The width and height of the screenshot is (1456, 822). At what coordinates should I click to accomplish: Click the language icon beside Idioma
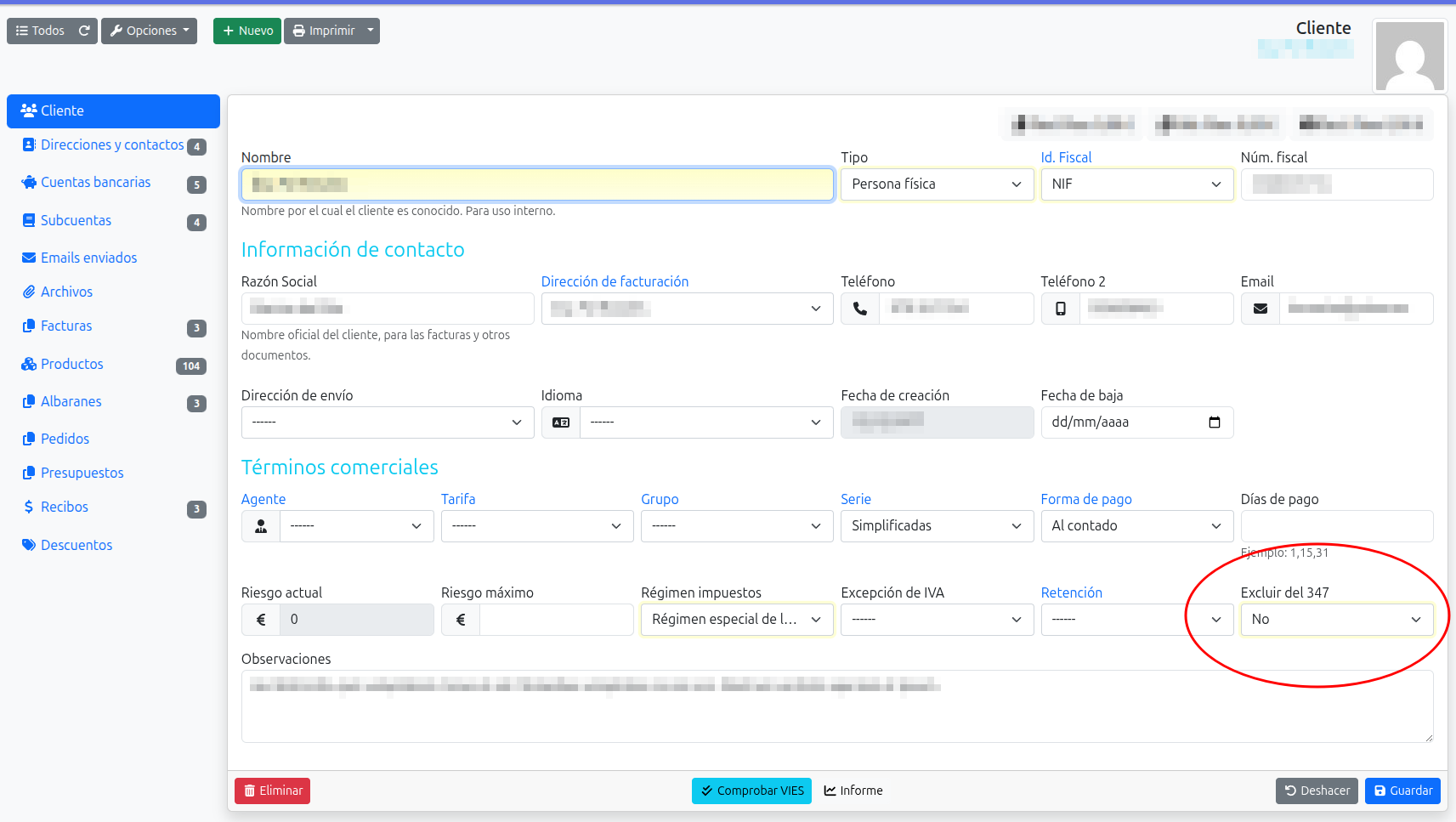[x=561, y=422]
